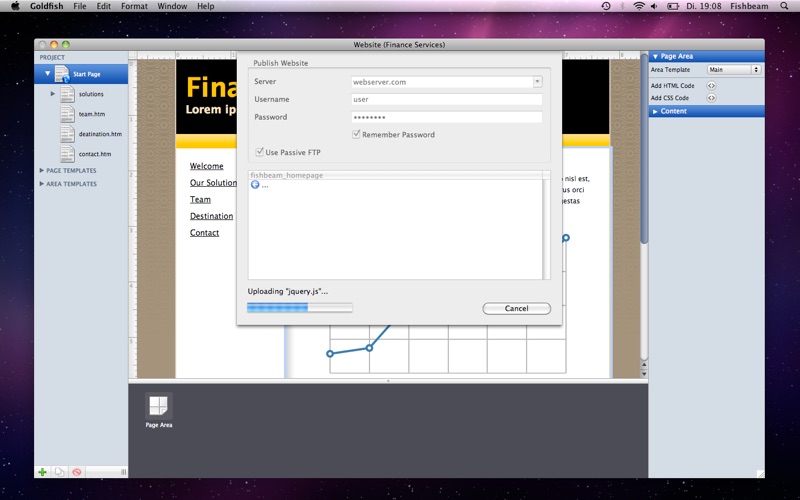Click the Add CSS Code icon
Image resolution: width=800 pixels, height=500 pixels.
pyautogui.click(x=711, y=98)
